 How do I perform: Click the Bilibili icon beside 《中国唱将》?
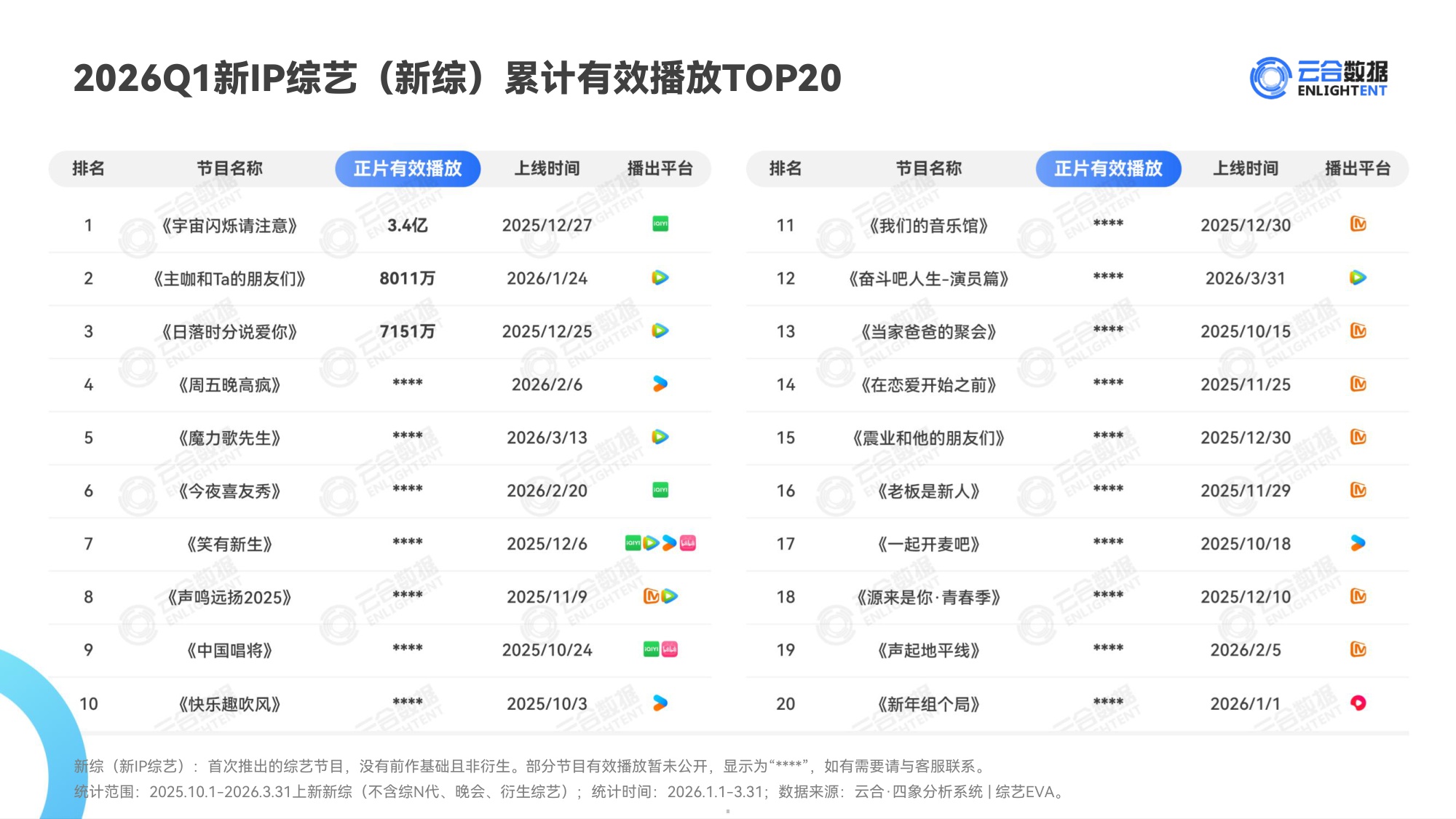[670, 649]
